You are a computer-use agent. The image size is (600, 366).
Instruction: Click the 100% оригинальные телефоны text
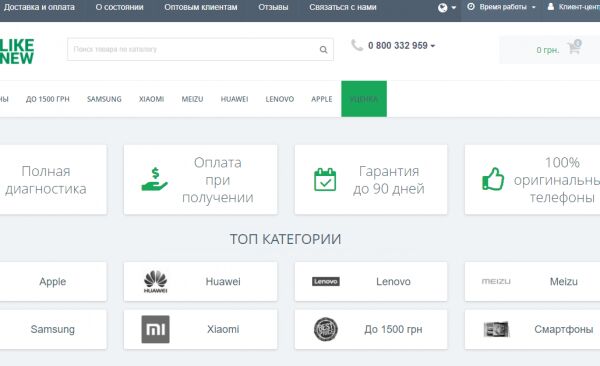[x=557, y=180]
